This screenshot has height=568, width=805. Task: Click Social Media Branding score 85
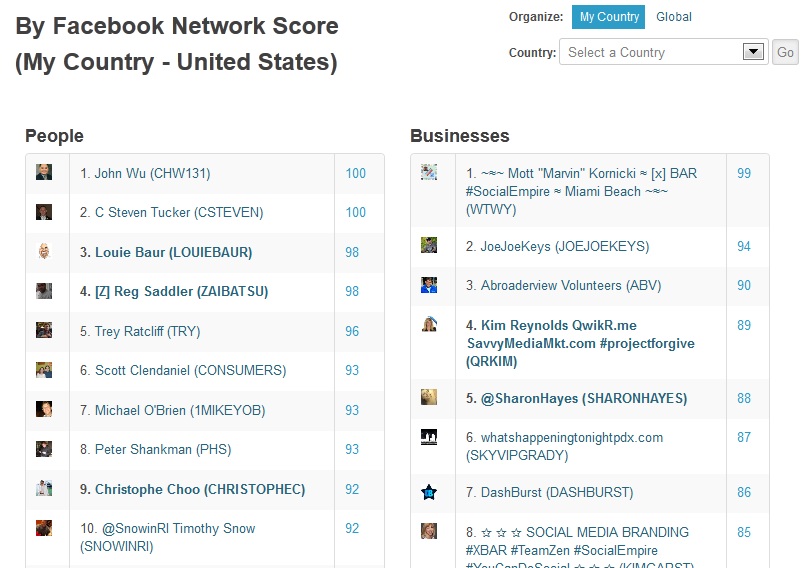(744, 533)
